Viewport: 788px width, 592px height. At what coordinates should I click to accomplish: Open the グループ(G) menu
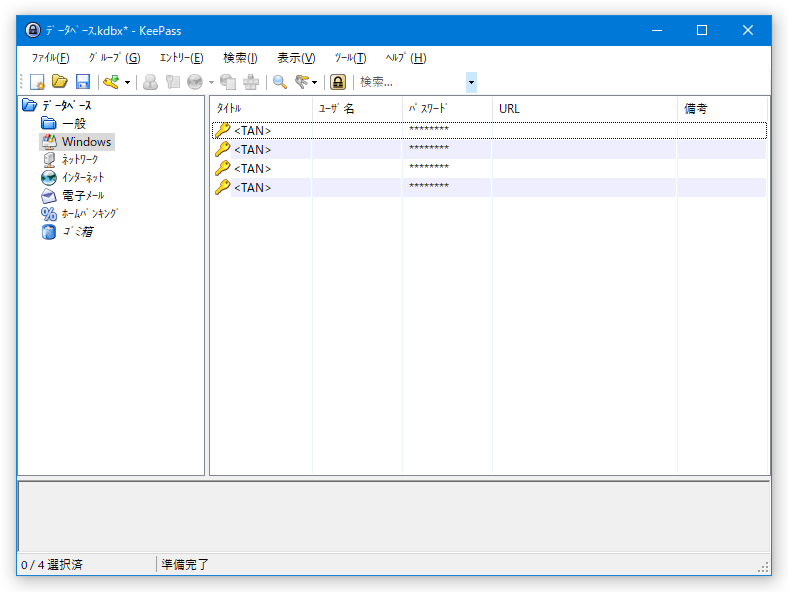[x=115, y=58]
